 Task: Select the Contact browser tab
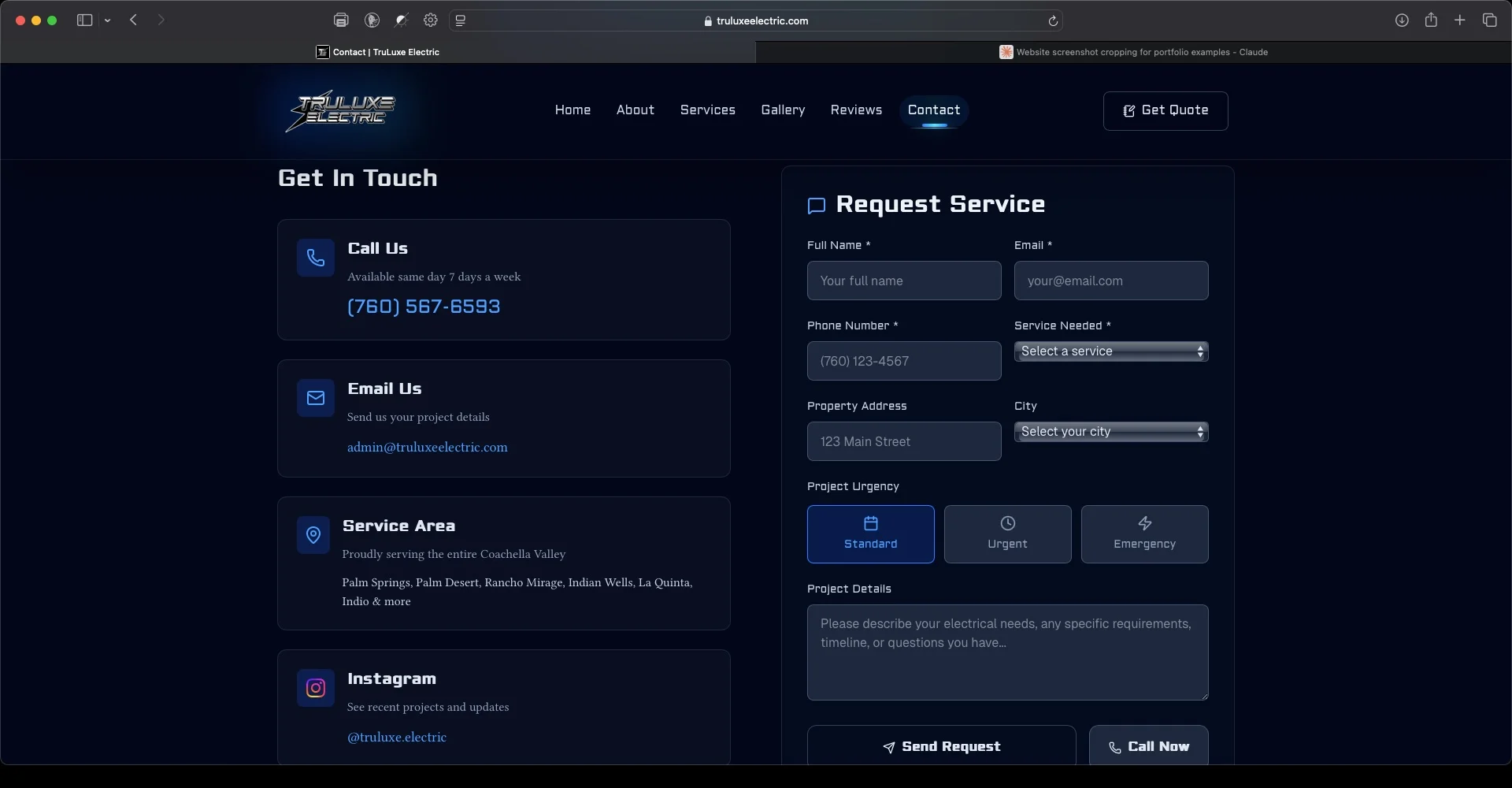[376, 52]
